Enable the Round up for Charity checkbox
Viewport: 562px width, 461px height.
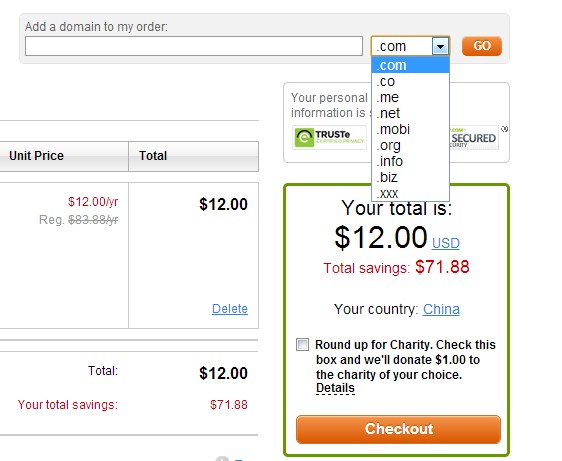click(x=302, y=344)
